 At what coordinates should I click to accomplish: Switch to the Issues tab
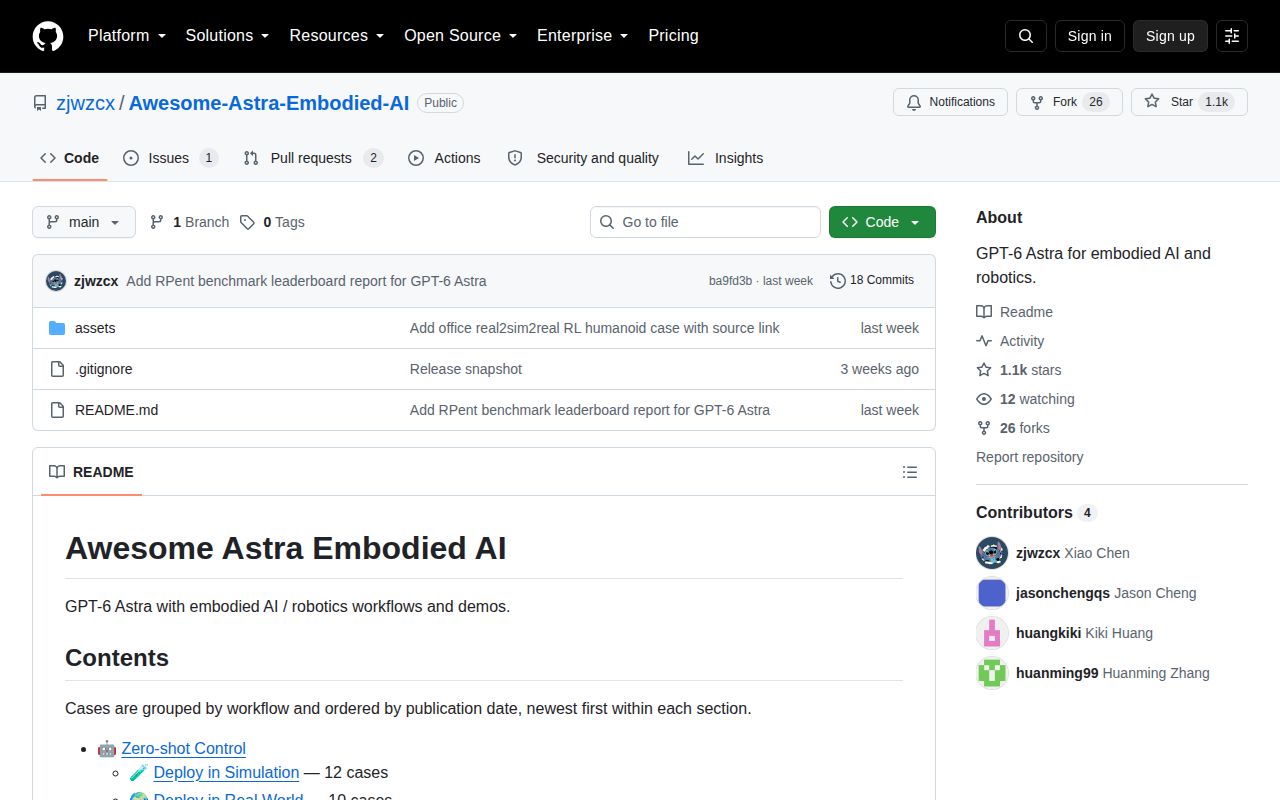click(170, 158)
